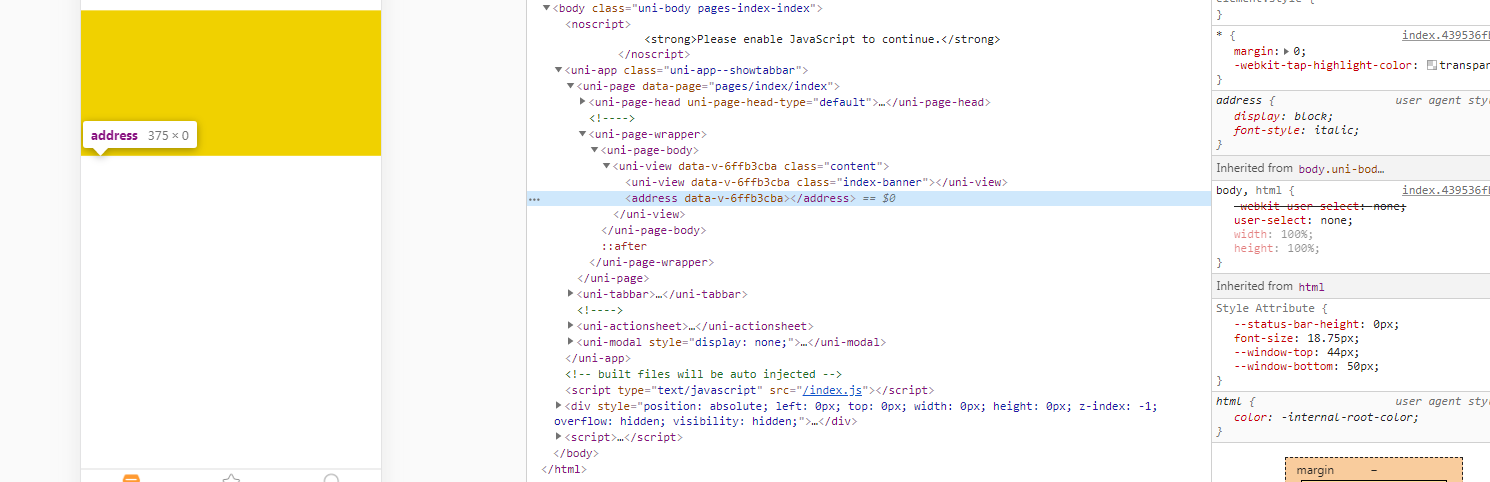Edit the margin value 0 in styles
Viewport: 1490px width, 482px height.
coord(1298,51)
